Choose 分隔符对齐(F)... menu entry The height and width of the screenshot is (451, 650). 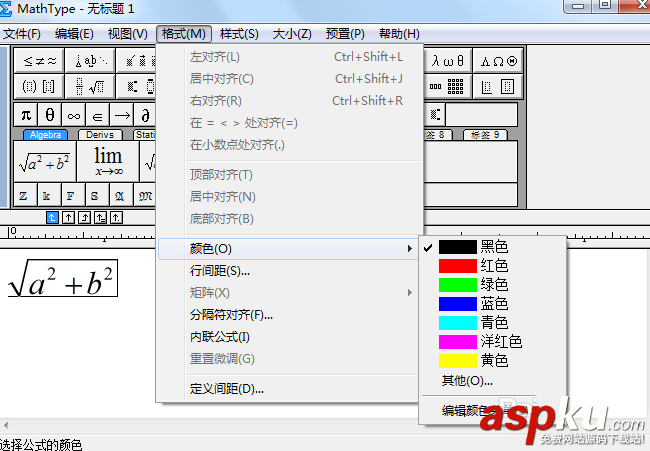[x=289, y=315]
